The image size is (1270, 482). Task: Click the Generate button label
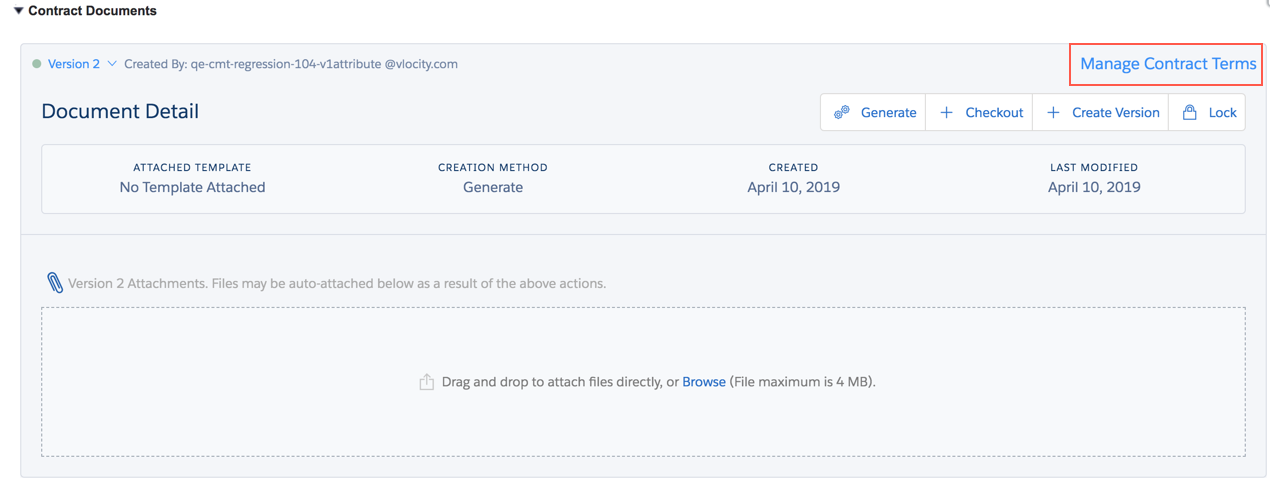coord(888,112)
